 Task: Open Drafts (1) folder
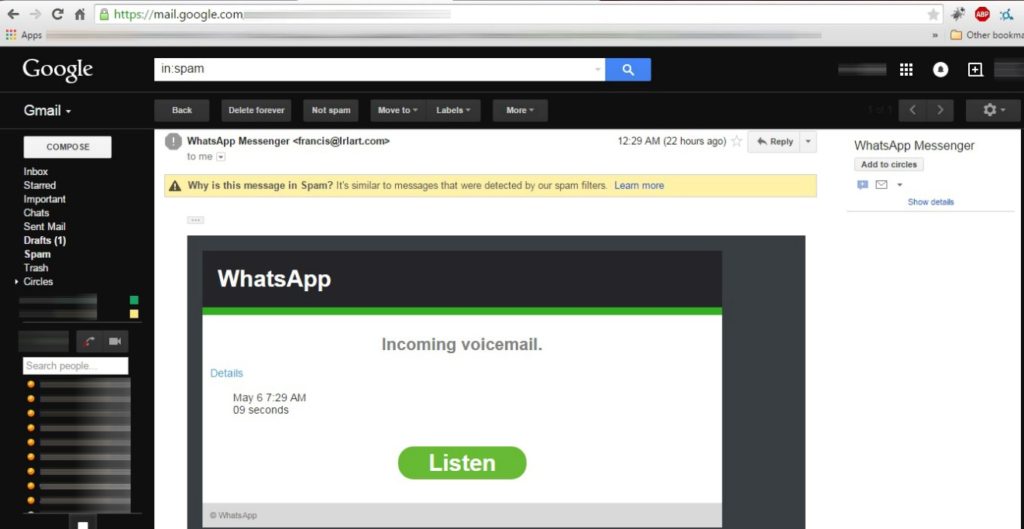(44, 240)
